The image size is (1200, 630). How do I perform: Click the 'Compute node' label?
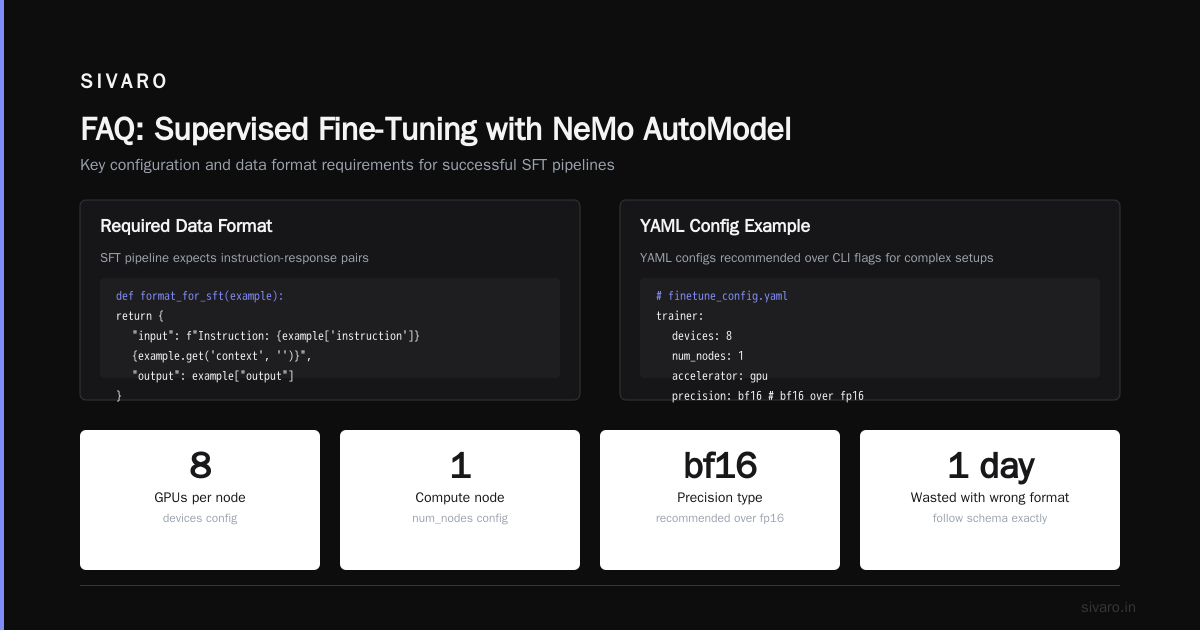click(460, 498)
